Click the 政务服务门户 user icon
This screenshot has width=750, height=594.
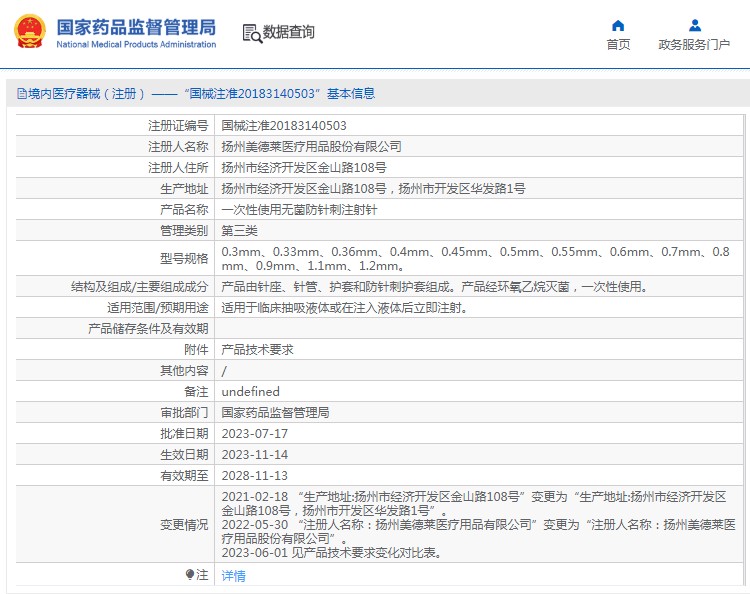pos(695,25)
